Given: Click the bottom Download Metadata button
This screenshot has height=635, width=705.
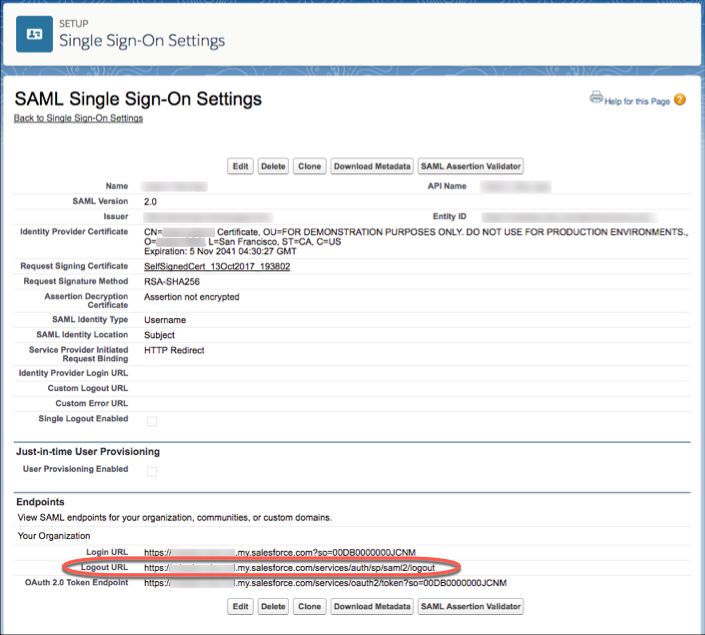Looking at the screenshot, I should click(x=372, y=606).
